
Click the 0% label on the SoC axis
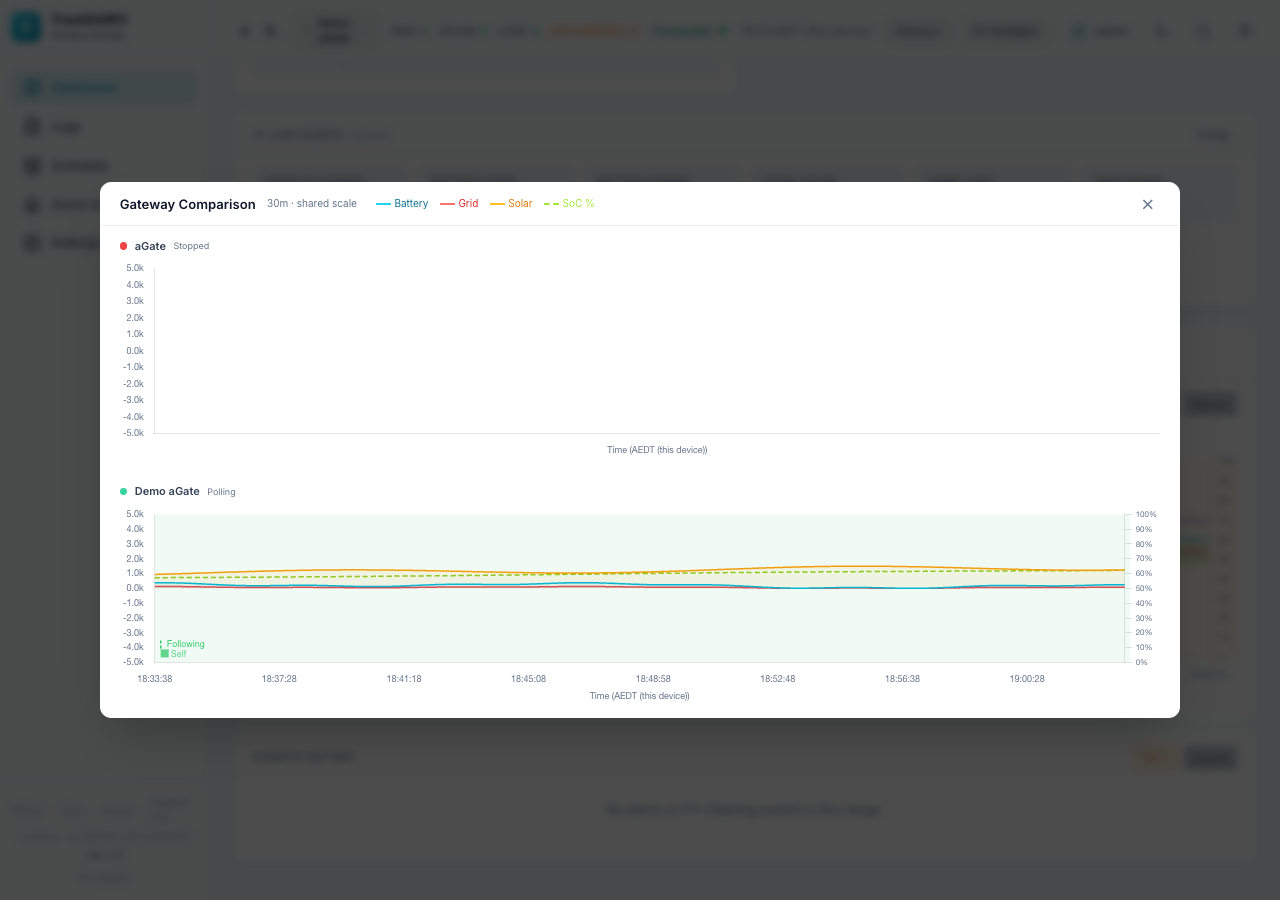pos(1142,662)
